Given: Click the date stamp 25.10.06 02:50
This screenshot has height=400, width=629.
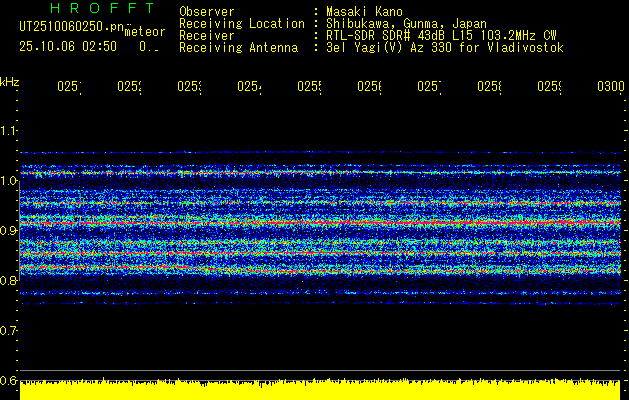Looking at the screenshot, I should point(68,47).
